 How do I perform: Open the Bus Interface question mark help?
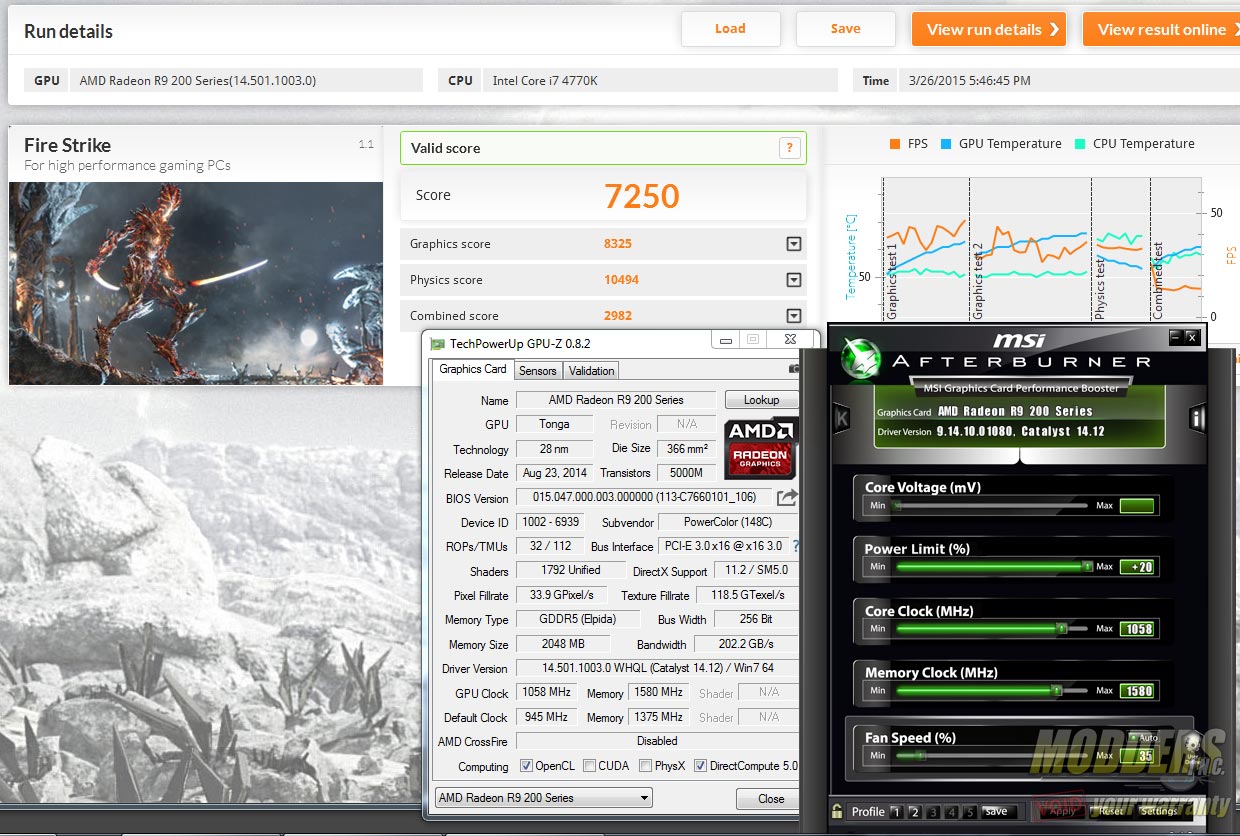(x=796, y=547)
